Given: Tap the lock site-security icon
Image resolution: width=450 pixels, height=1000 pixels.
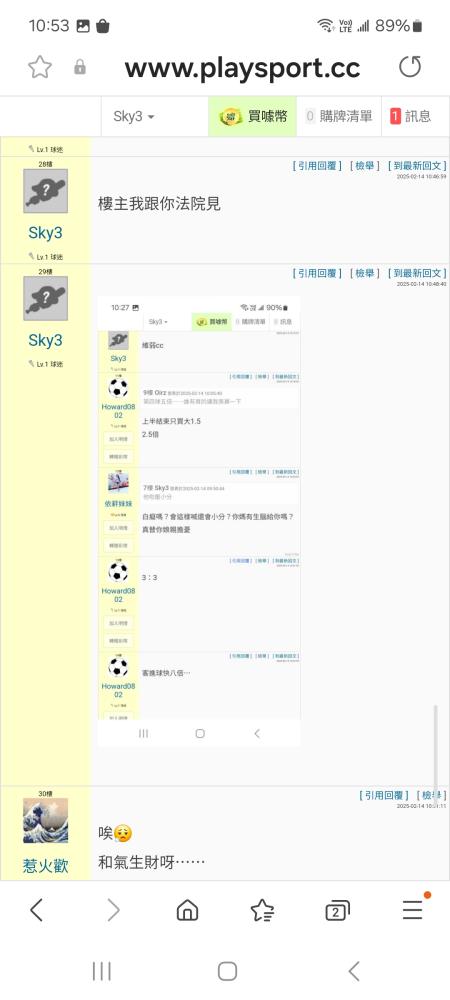Looking at the screenshot, I should 80,67.
